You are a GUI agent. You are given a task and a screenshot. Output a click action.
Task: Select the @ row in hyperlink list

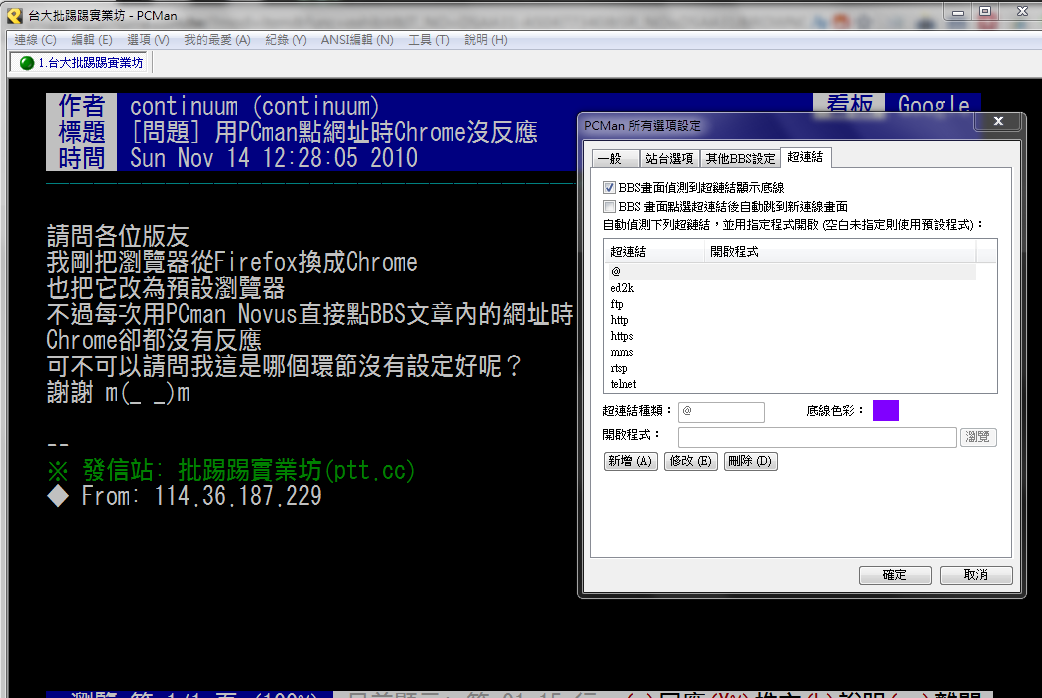791,271
